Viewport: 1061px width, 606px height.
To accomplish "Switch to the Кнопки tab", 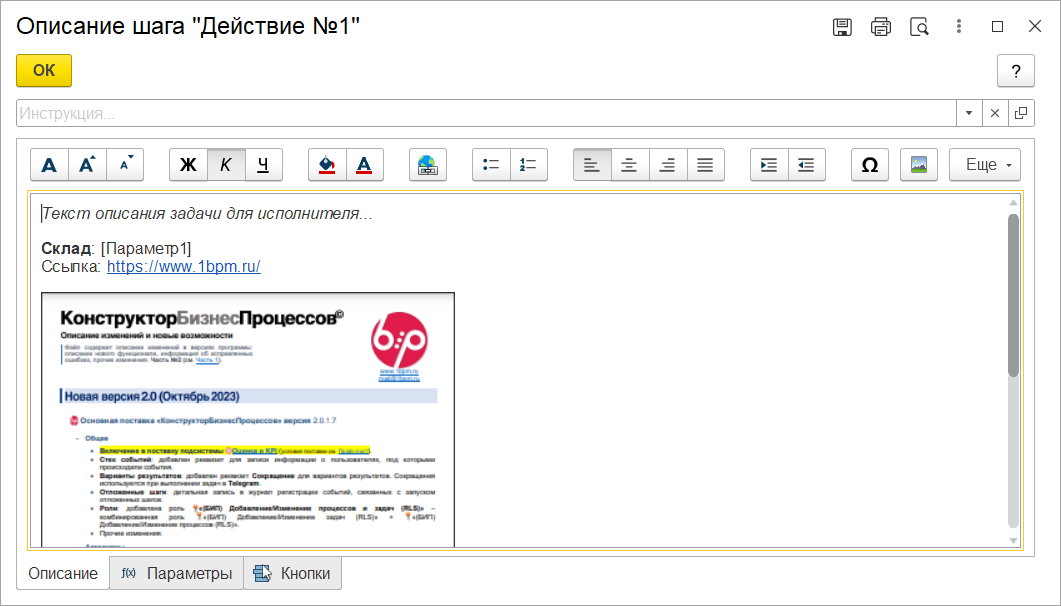I will (x=292, y=574).
